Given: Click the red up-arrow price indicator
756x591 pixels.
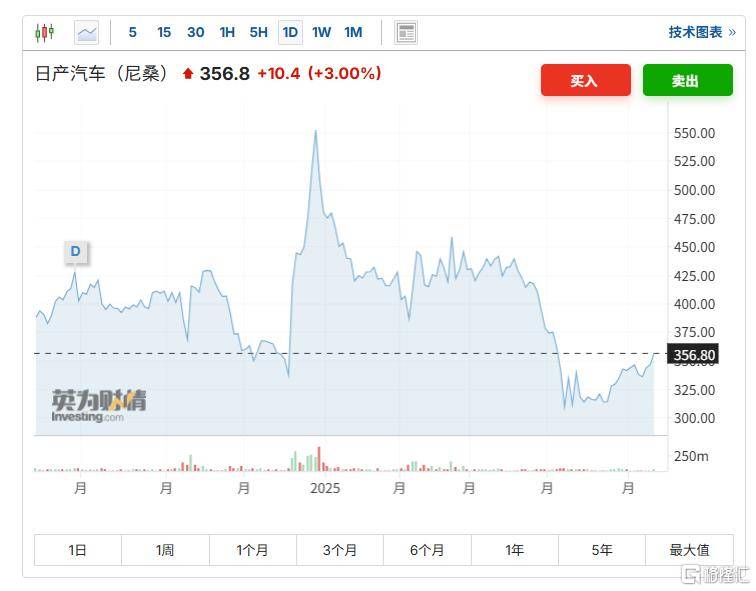Looking at the screenshot, I should pos(188,74).
